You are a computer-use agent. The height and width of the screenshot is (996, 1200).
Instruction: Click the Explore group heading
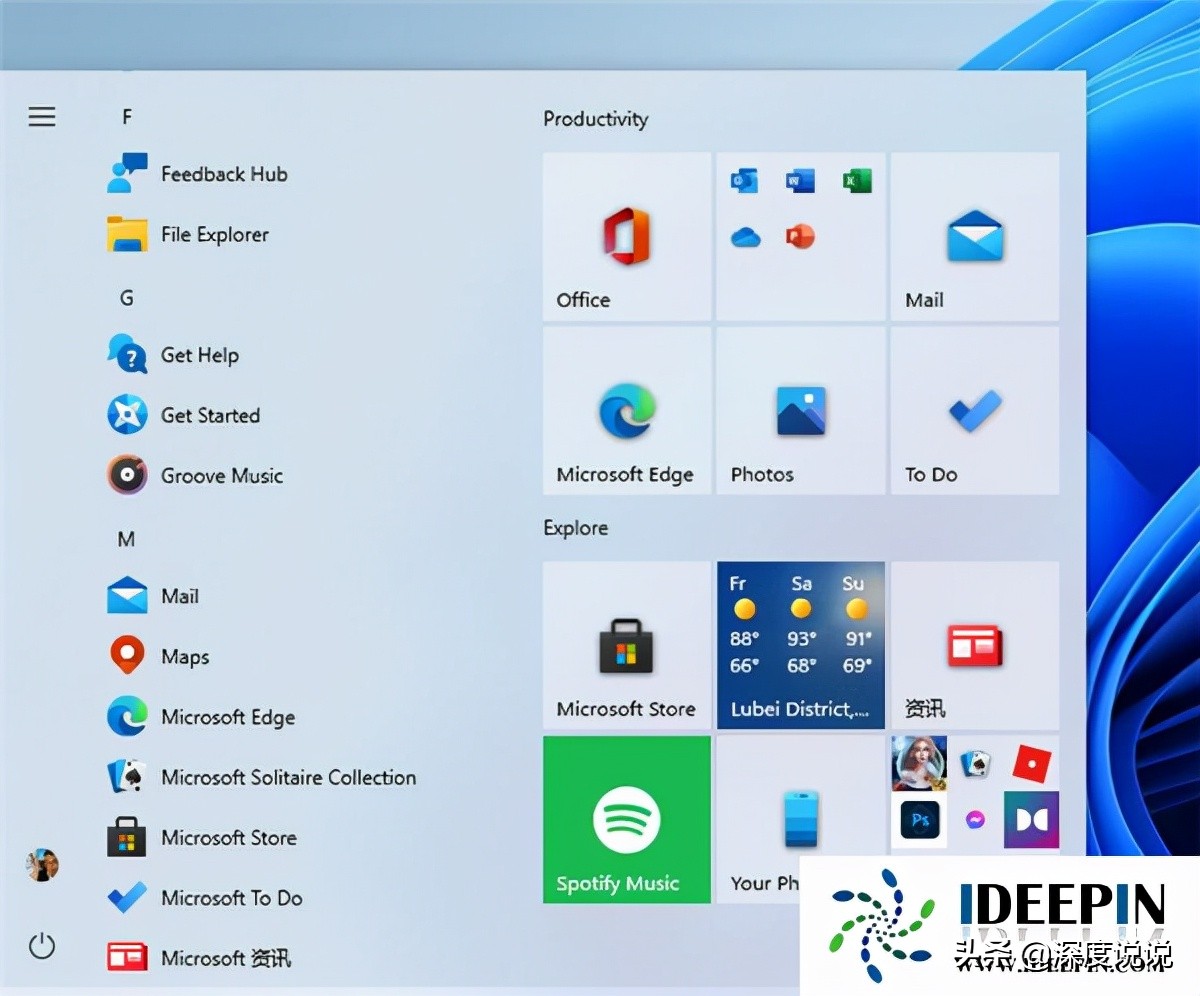tap(576, 528)
